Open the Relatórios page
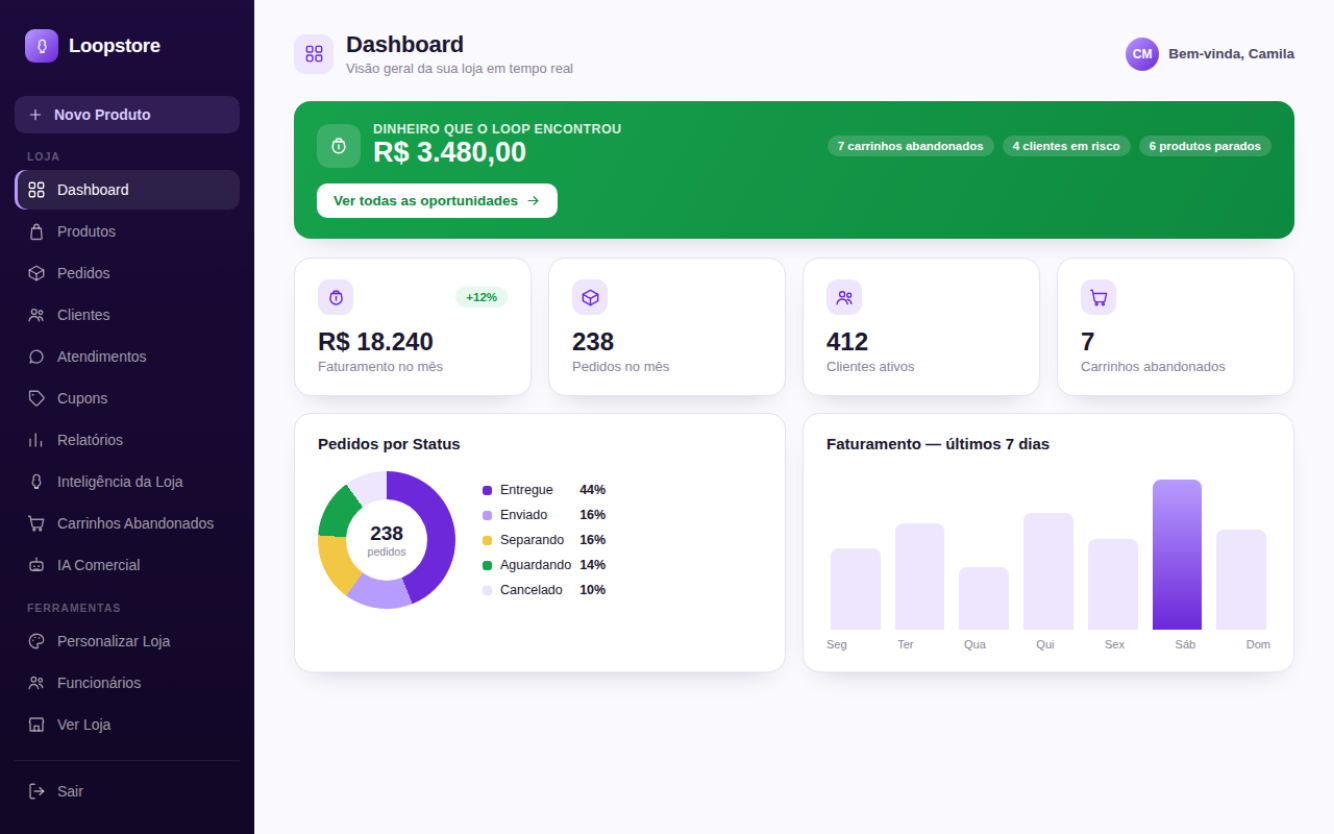Viewport: 1334px width, 834px height. pyautogui.click(x=127, y=440)
